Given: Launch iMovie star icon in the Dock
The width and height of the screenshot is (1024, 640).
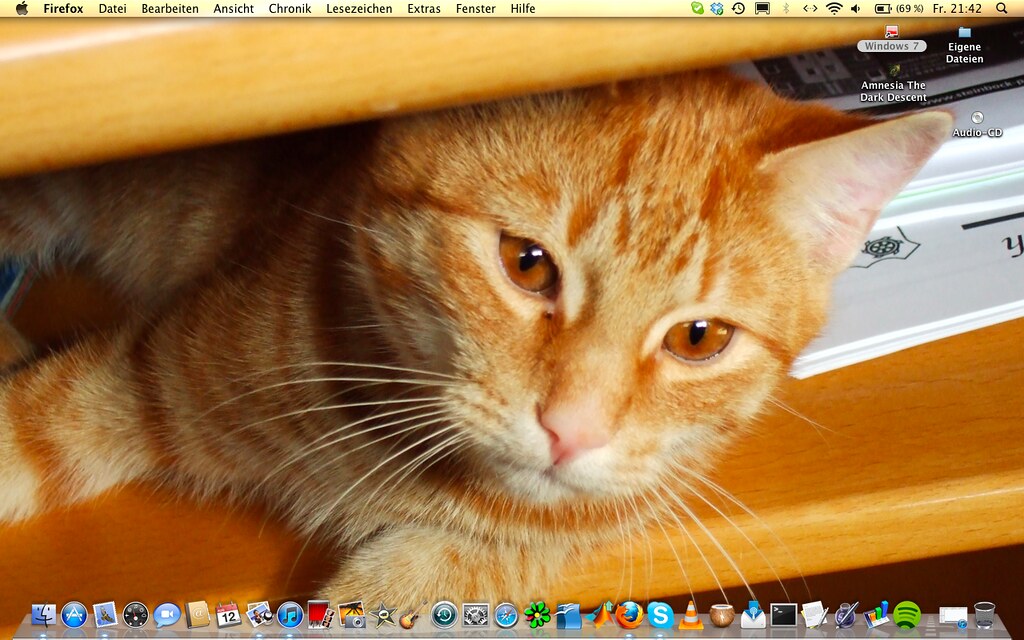Looking at the screenshot, I should (x=383, y=615).
